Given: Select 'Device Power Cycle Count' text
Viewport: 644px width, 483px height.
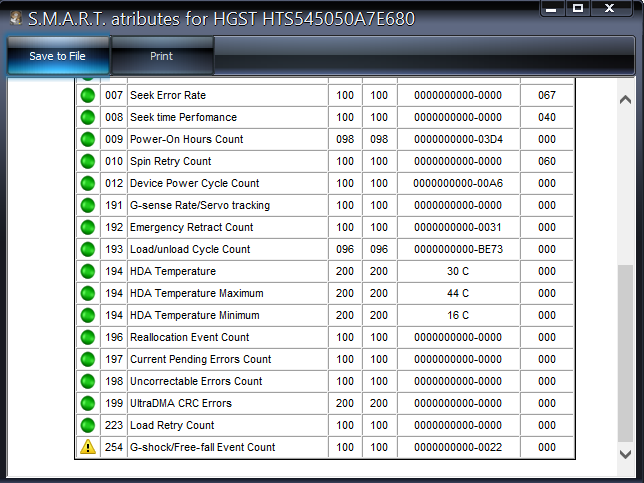Looking at the screenshot, I should coord(195,183).
